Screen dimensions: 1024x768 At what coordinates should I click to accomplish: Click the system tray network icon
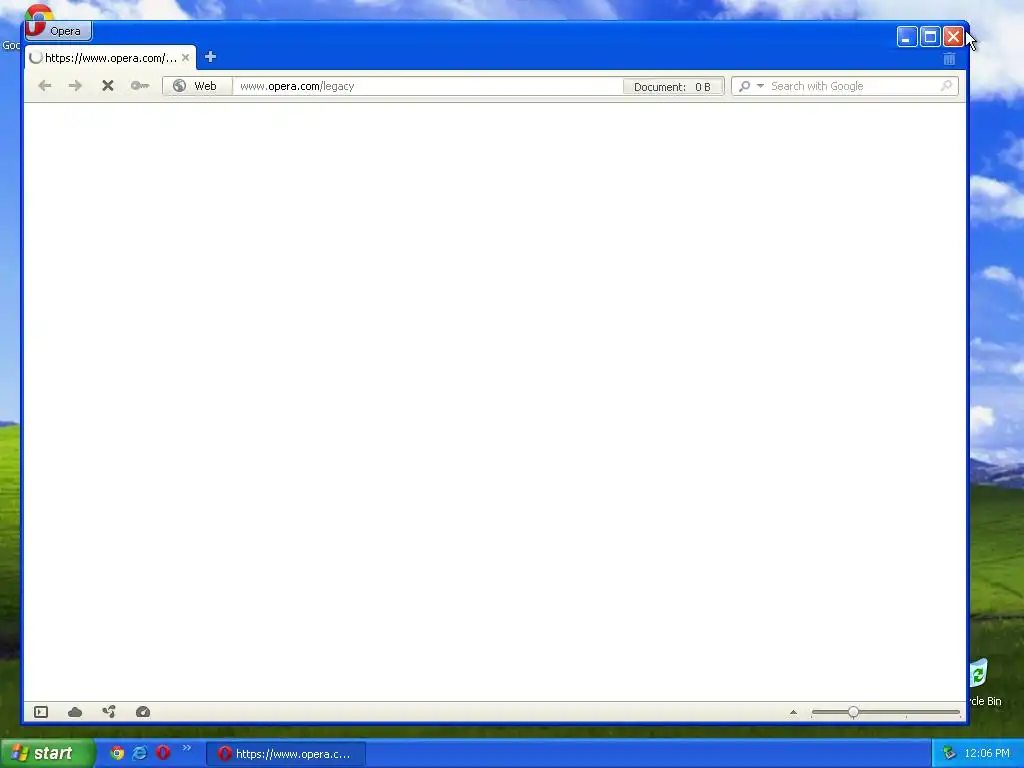coord(950,754)
